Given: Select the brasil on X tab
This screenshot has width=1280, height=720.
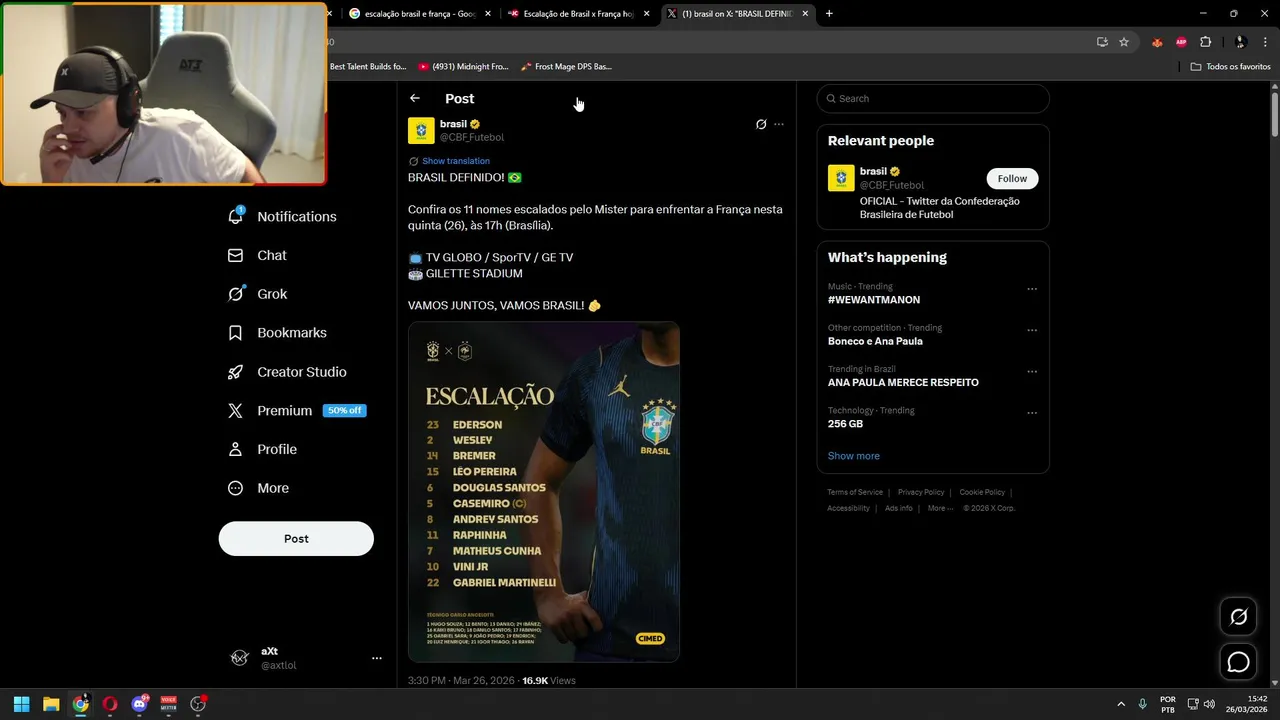Looking at the screenshot, I should 738,14.
